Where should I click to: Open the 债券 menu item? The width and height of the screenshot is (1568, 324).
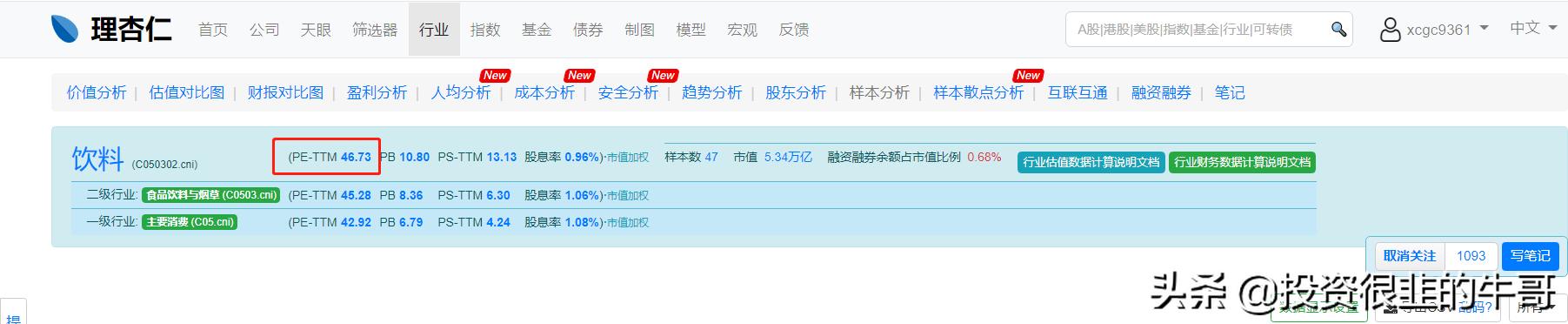588,30
